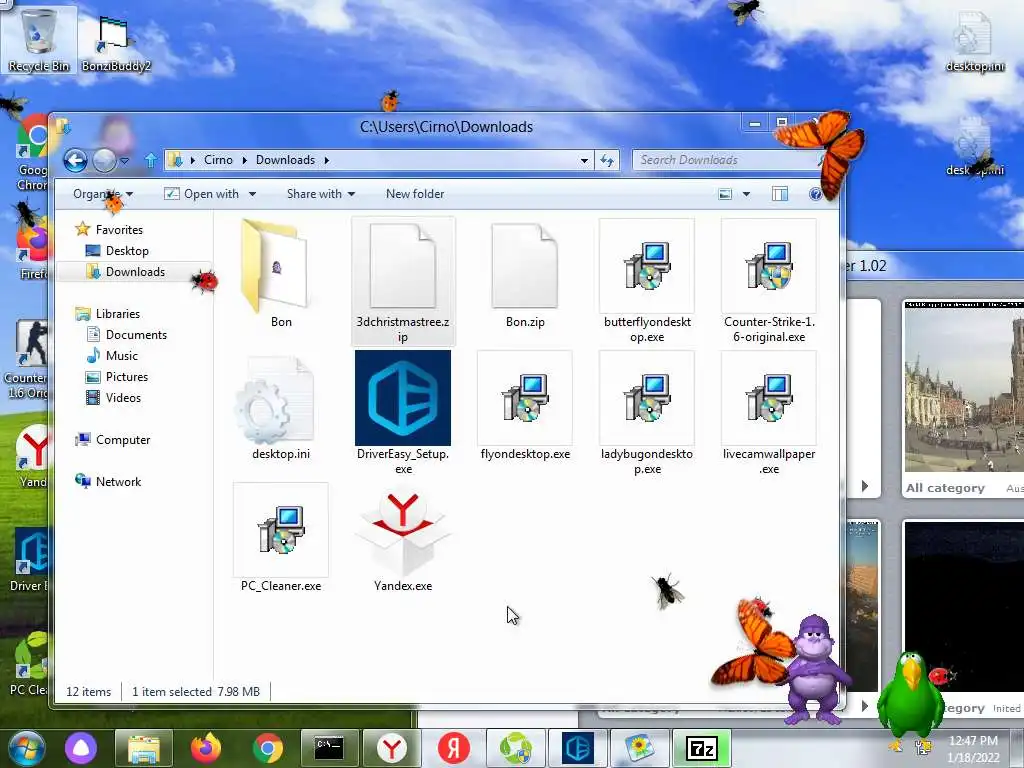1024x768 pixels.
Task: Toggle the preview pane button
Action: click(780, 194)
